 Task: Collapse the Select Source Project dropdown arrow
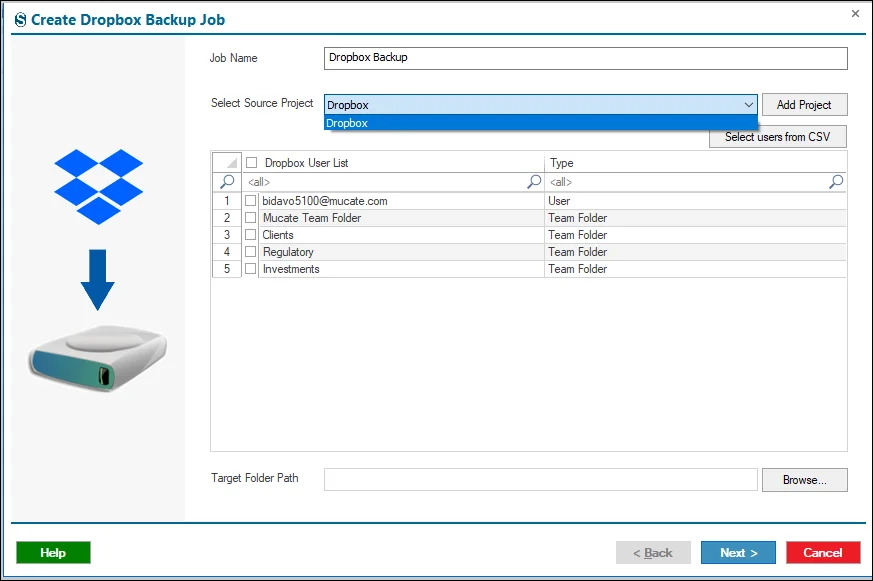pos(748,105)
